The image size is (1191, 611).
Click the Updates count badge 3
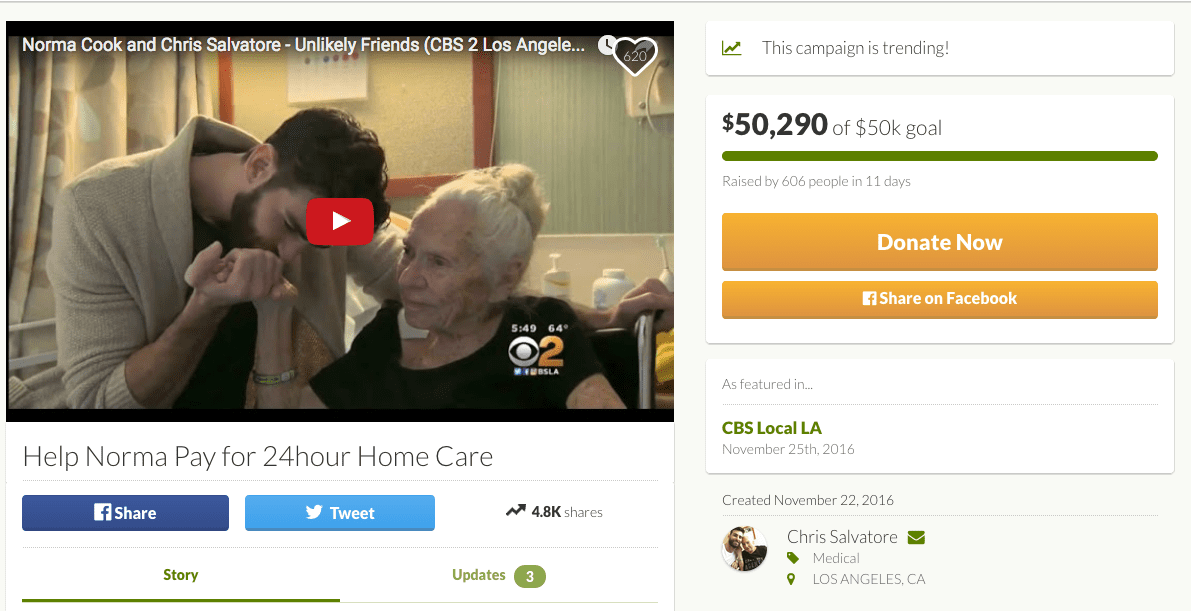tap(529, 576)
